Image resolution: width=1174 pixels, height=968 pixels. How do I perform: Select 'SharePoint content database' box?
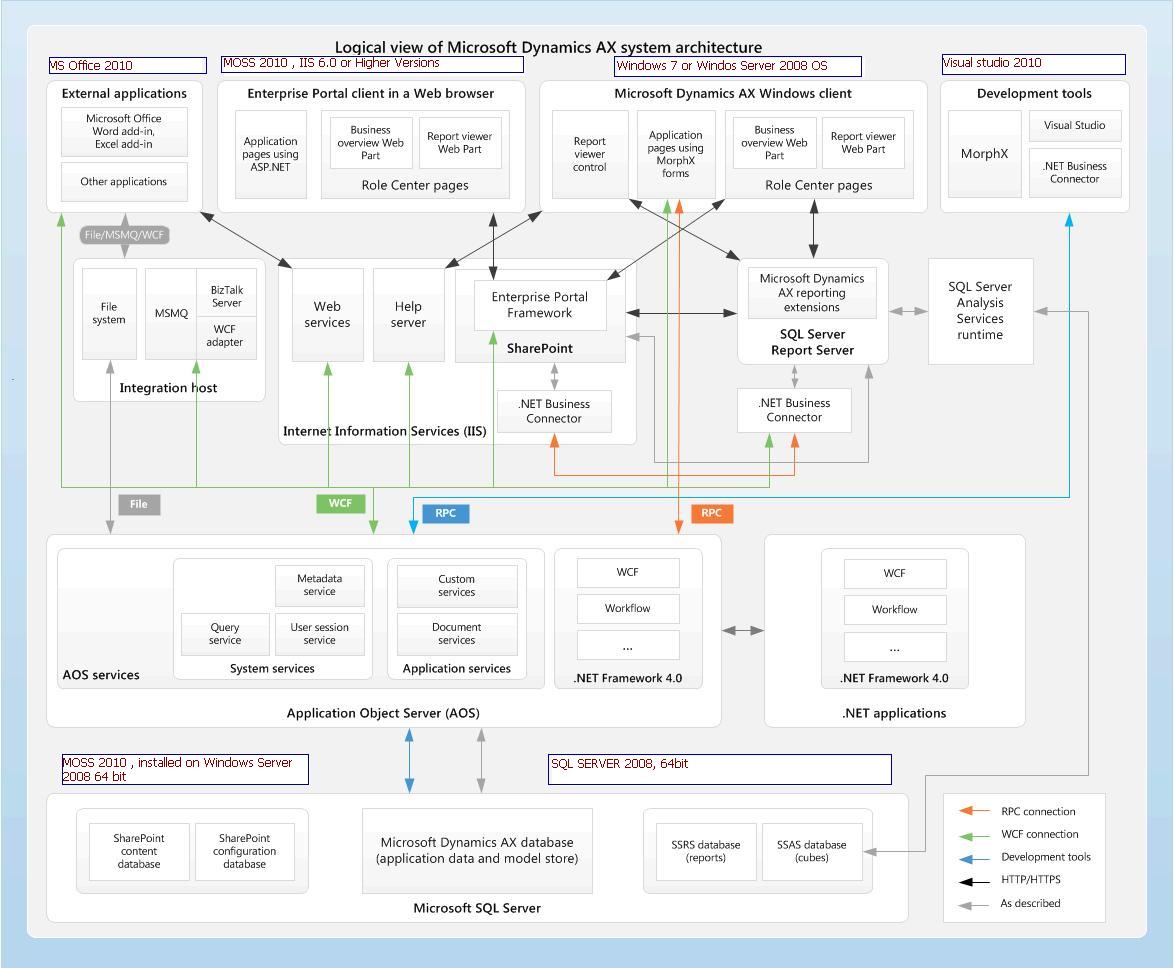139,851
